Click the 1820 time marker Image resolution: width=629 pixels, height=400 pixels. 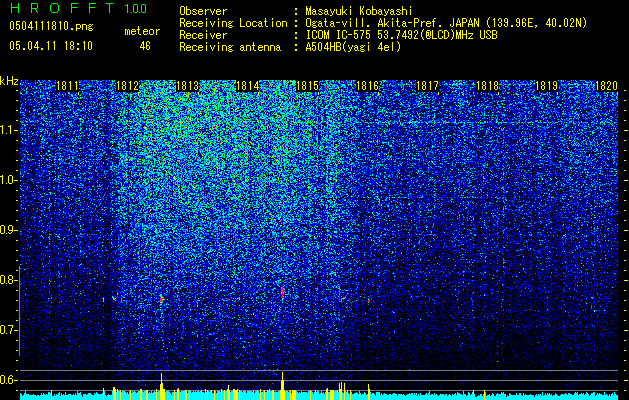point(606,86)
